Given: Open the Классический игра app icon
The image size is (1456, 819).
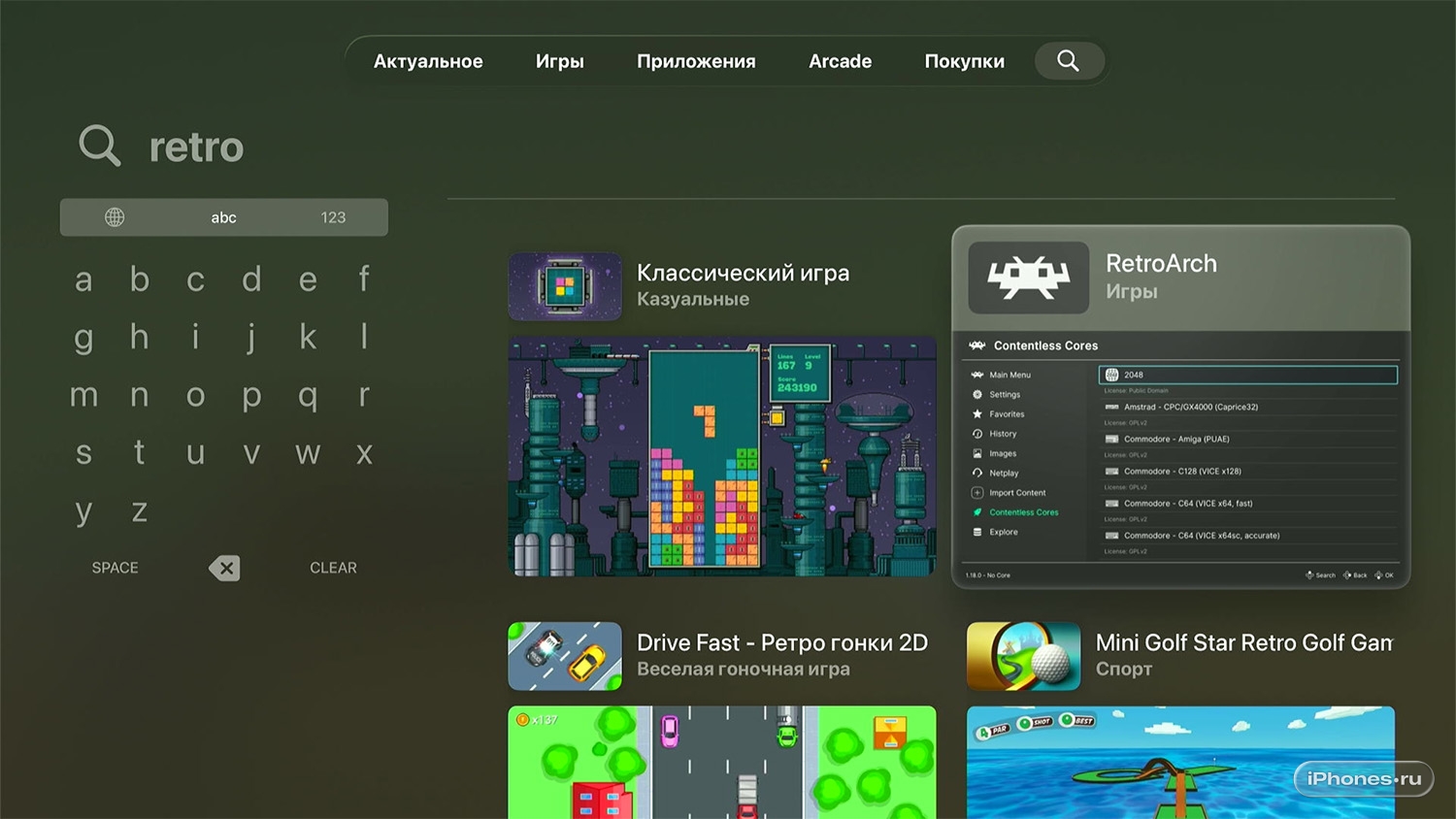Looking at the screenshot, I should click(x=565, y=287).
